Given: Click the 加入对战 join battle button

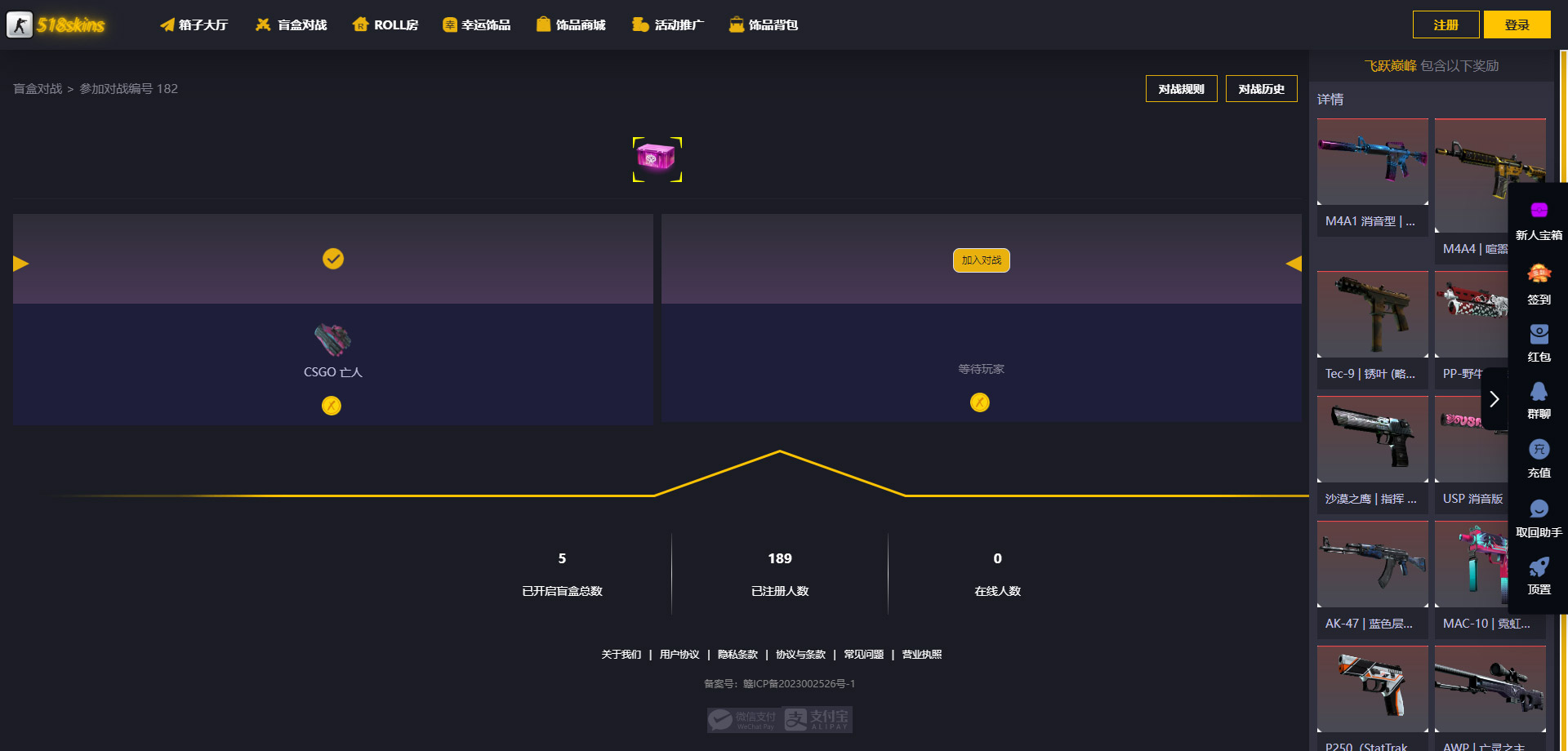Looking at the screenshot, I should pos(981,260).
